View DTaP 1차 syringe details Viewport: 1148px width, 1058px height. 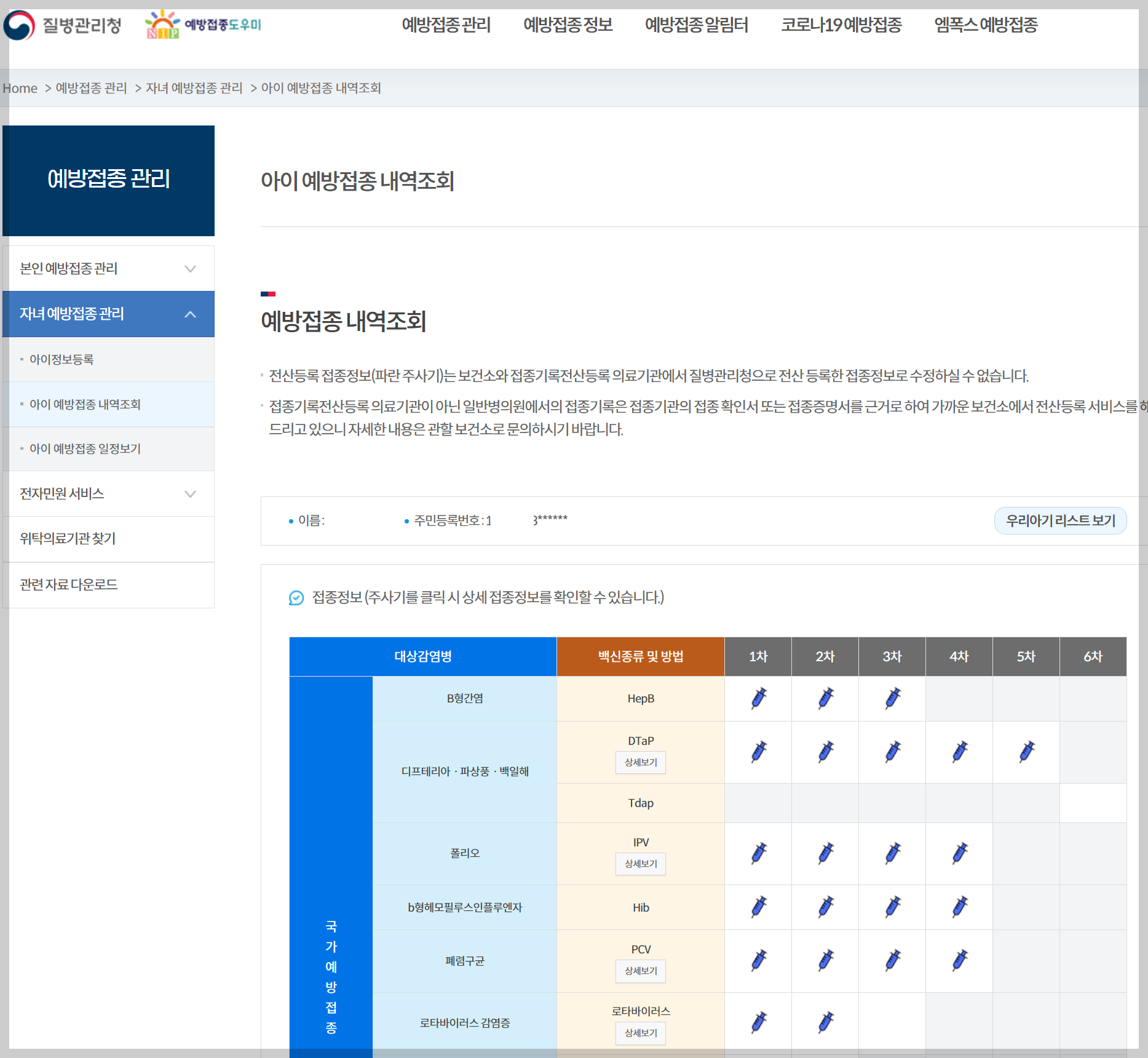(x=759, y=752)
